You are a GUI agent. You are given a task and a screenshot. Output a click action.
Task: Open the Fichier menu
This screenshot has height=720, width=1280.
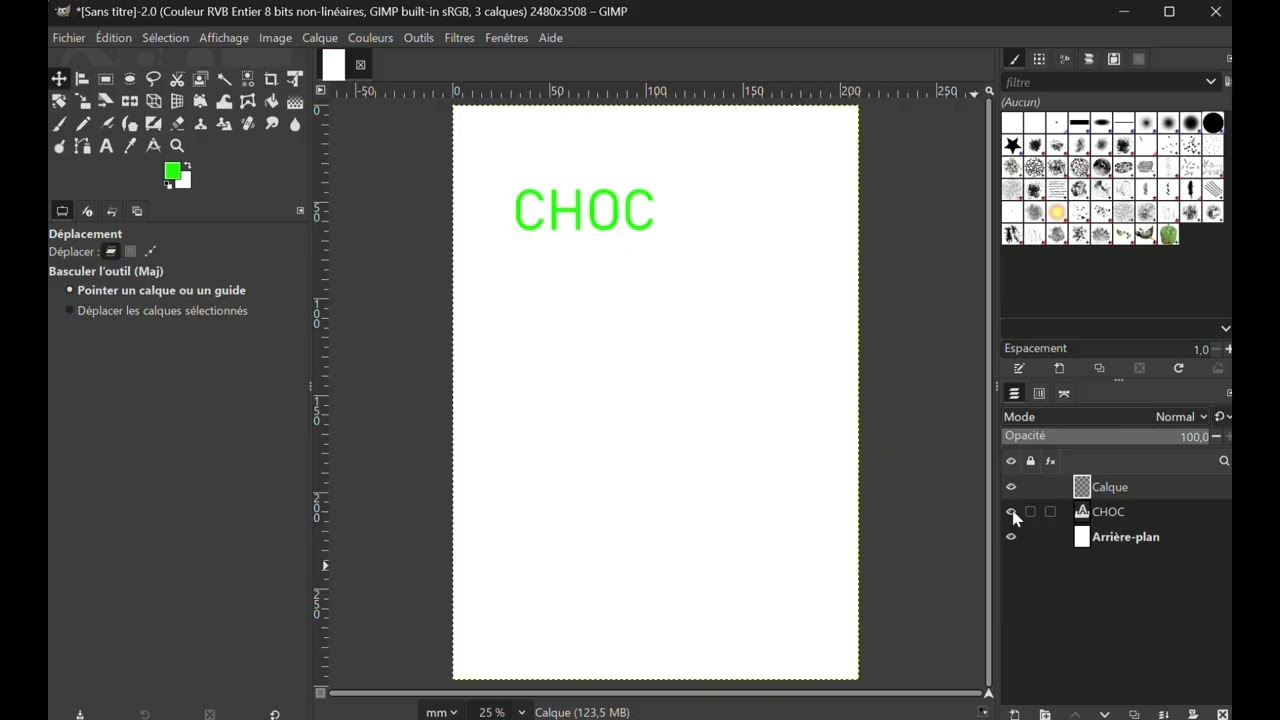[69, 38]
